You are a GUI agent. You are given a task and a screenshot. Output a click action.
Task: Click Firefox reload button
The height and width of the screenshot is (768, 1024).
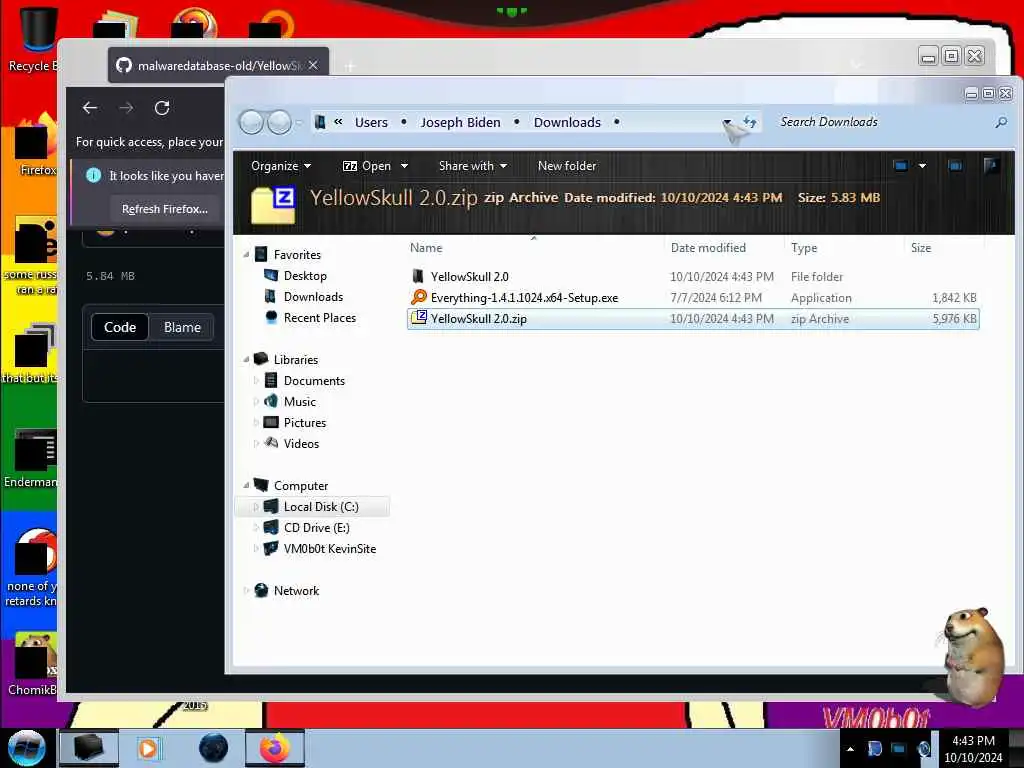coord(162,108)
